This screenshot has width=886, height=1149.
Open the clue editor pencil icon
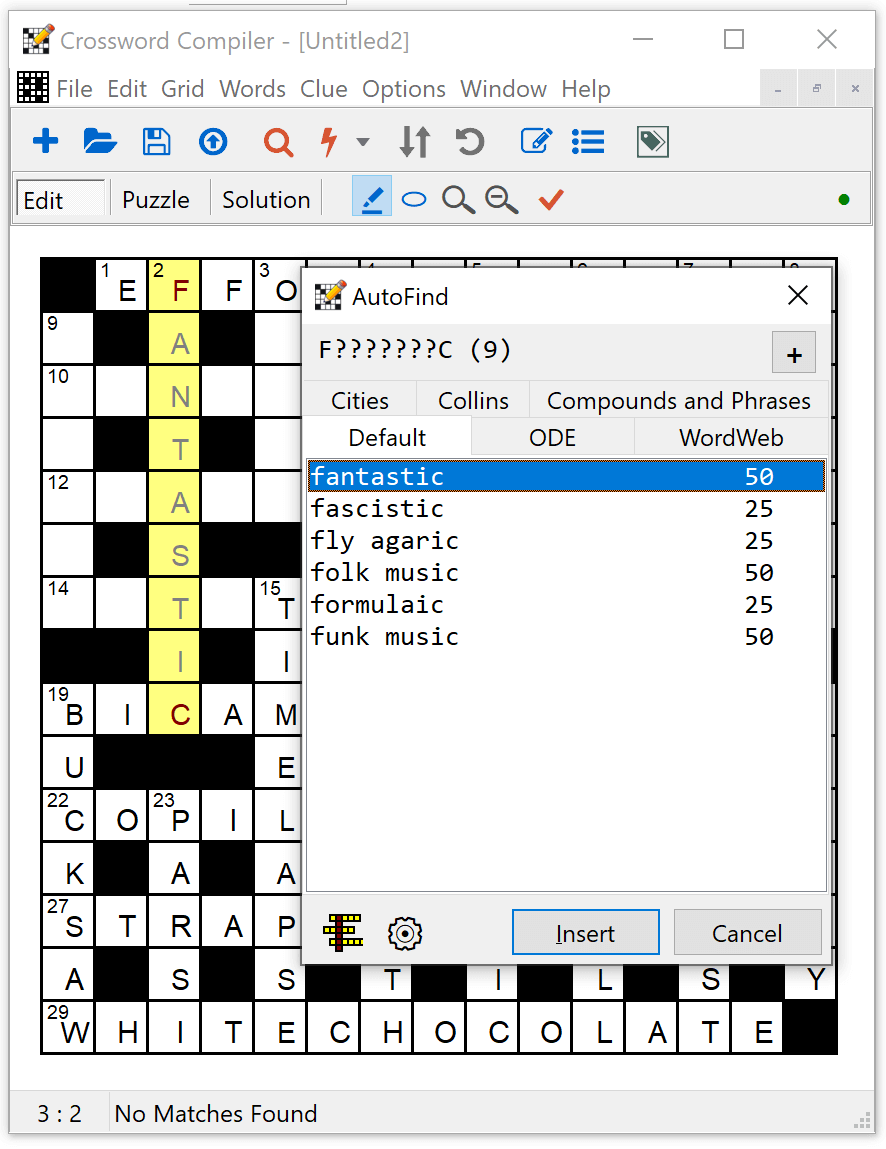coord(536,142)
